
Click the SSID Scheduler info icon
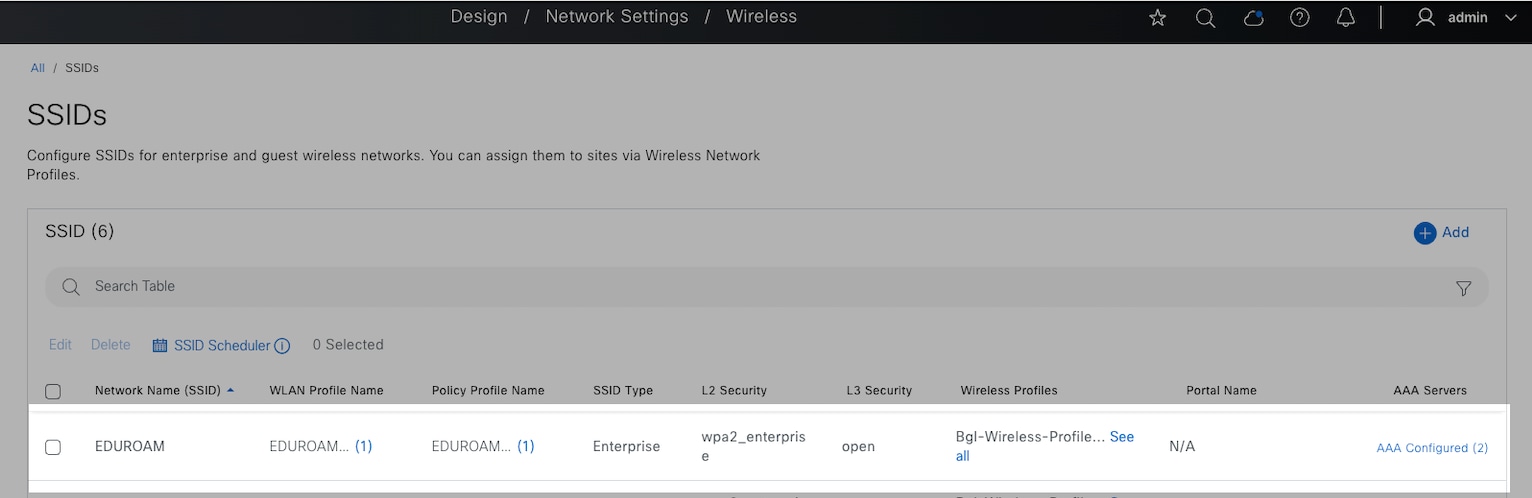282,346
